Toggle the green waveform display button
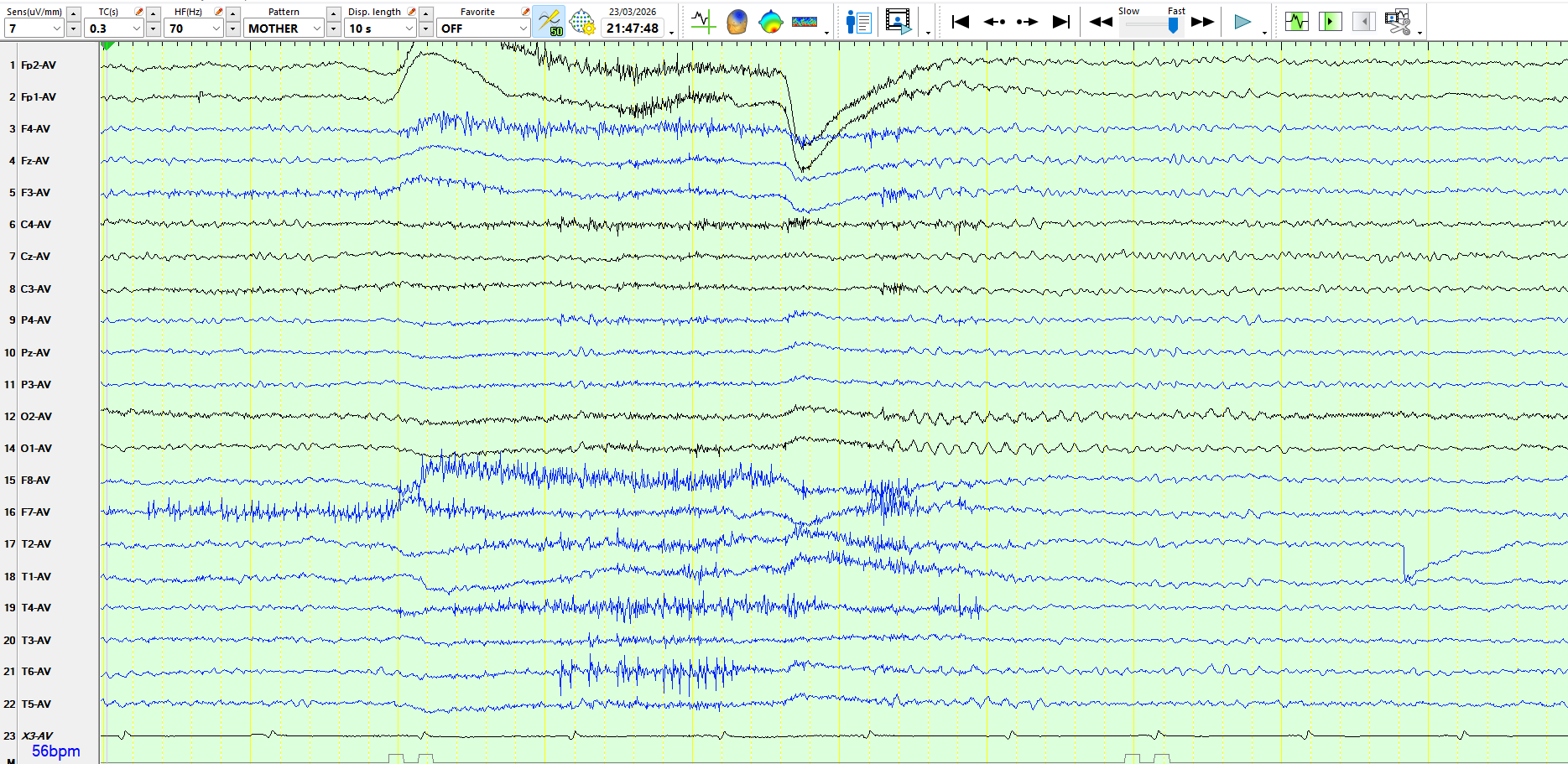The image size is (1568, 764). (x=1296, y=22)
